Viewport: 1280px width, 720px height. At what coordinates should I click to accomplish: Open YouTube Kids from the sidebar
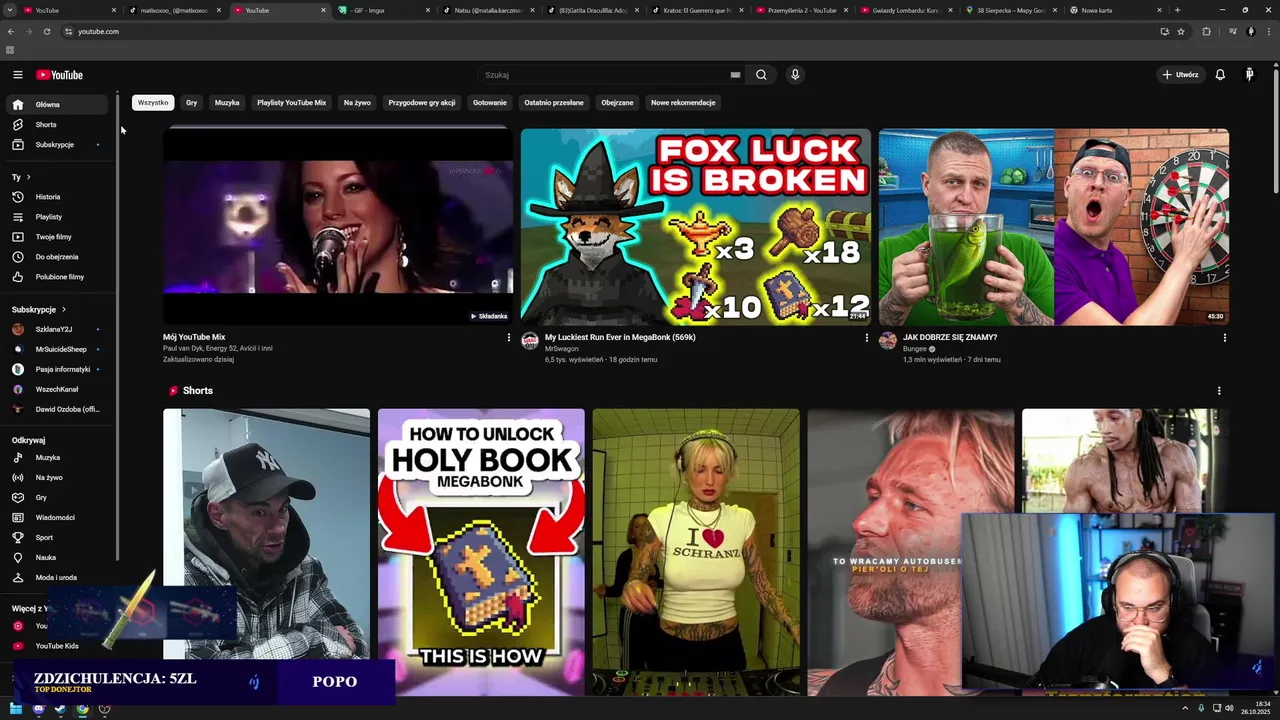point(56,646)
